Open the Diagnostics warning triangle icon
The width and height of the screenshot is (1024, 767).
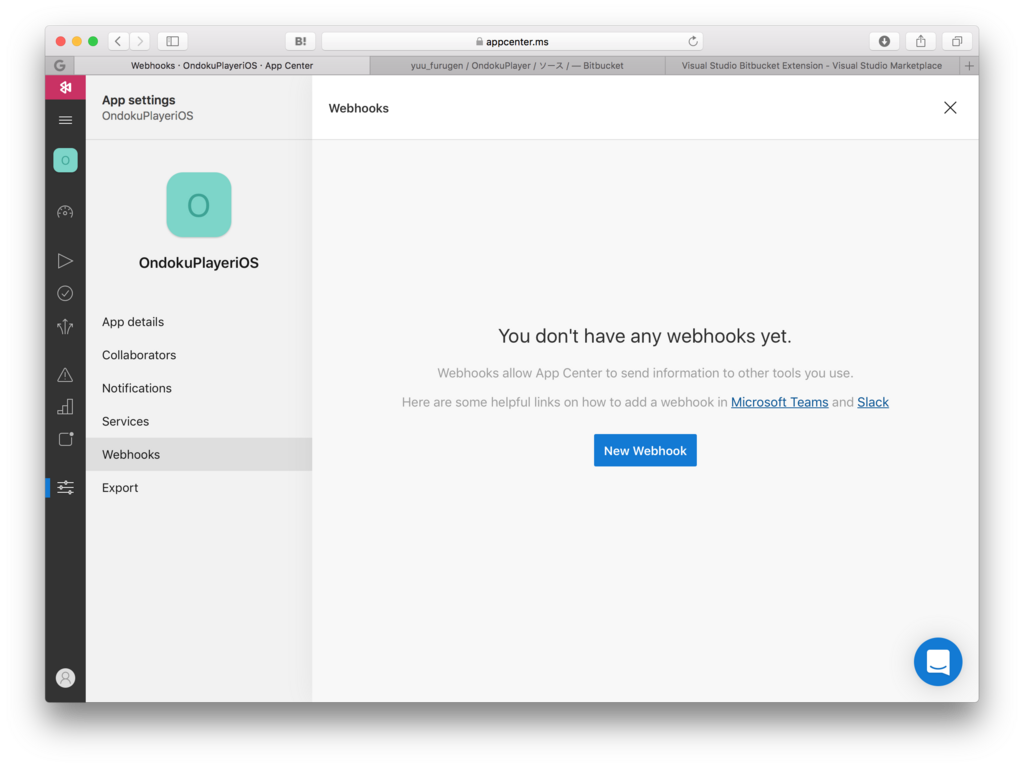65,374
